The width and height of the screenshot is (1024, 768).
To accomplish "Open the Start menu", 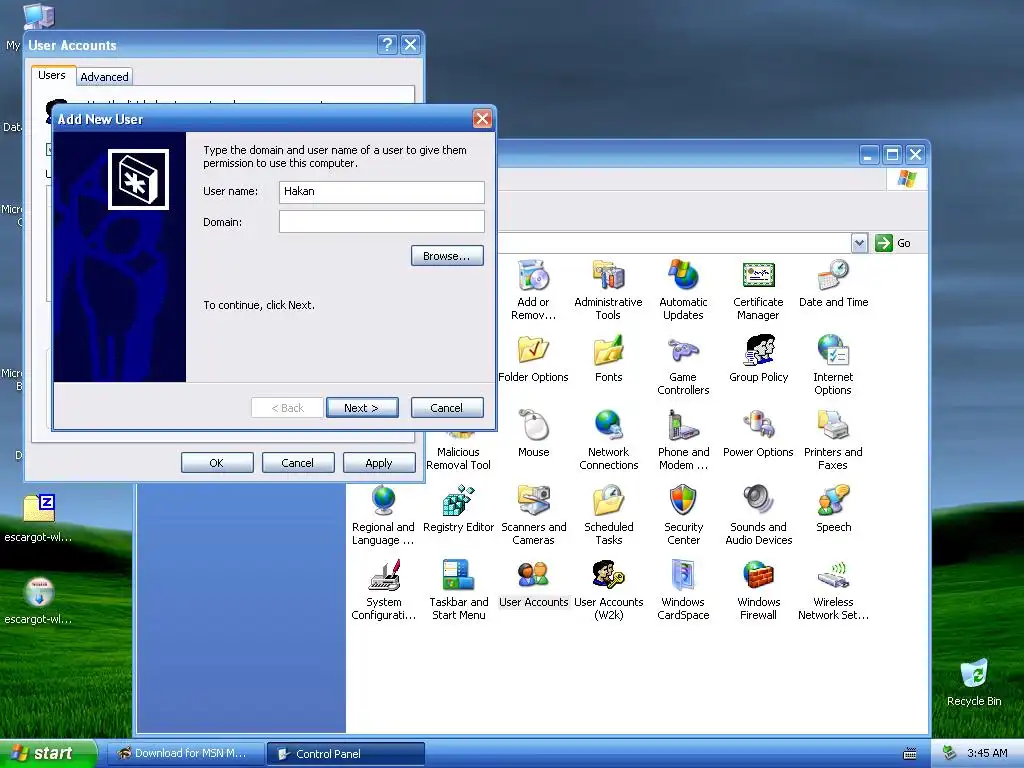I will coord(48,753).
